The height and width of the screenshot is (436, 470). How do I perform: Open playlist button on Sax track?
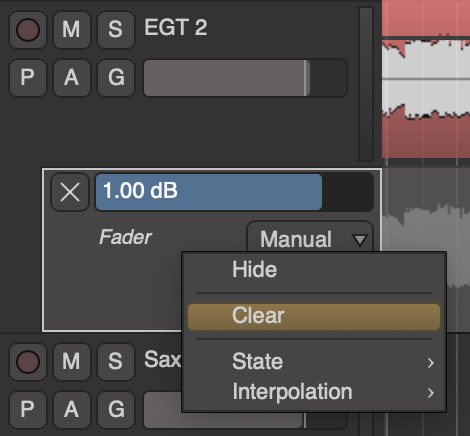pyautogui.click(x=28, y=410)
